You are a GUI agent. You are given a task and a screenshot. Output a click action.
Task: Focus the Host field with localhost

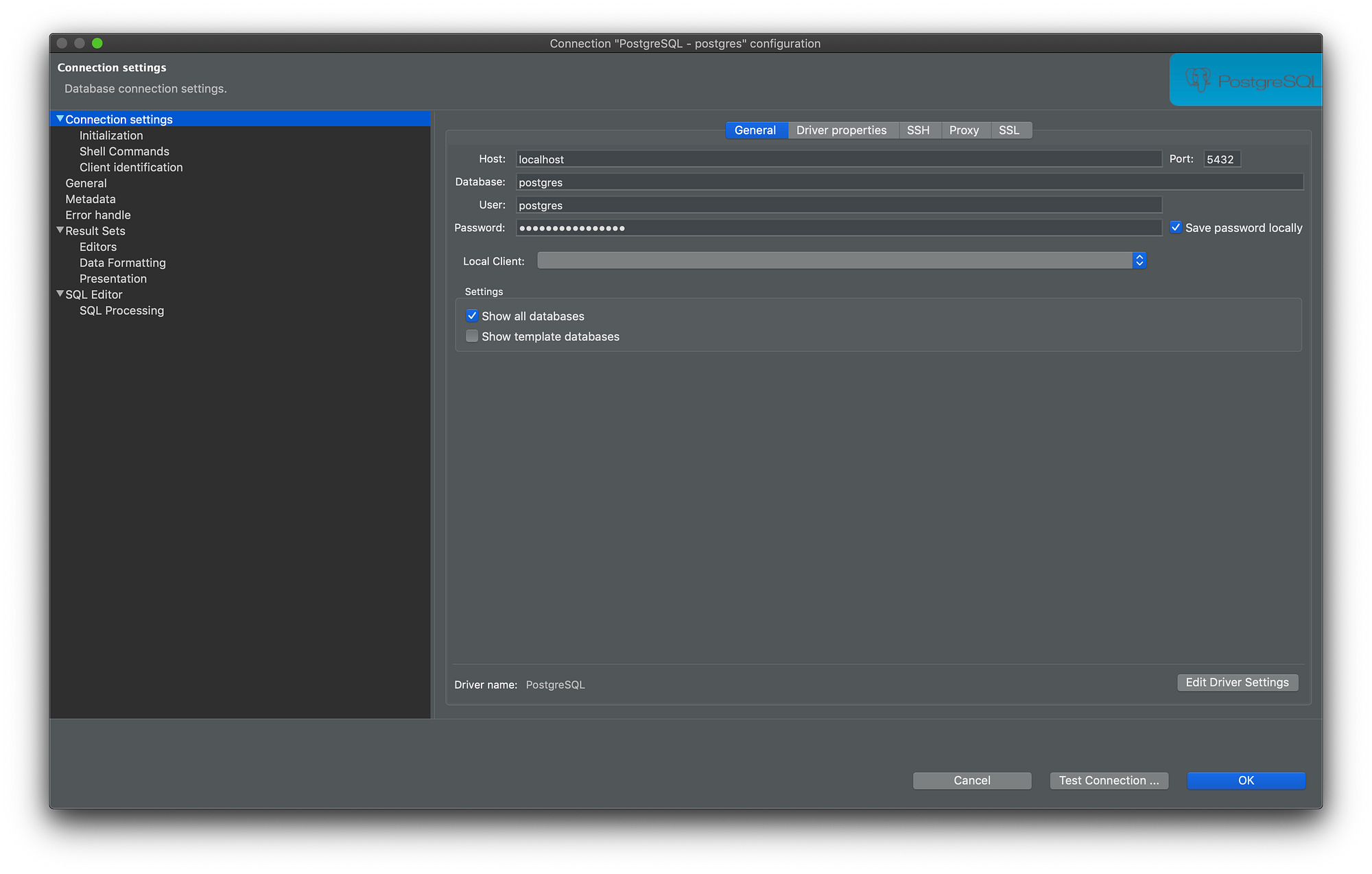(x=839, y=159)
